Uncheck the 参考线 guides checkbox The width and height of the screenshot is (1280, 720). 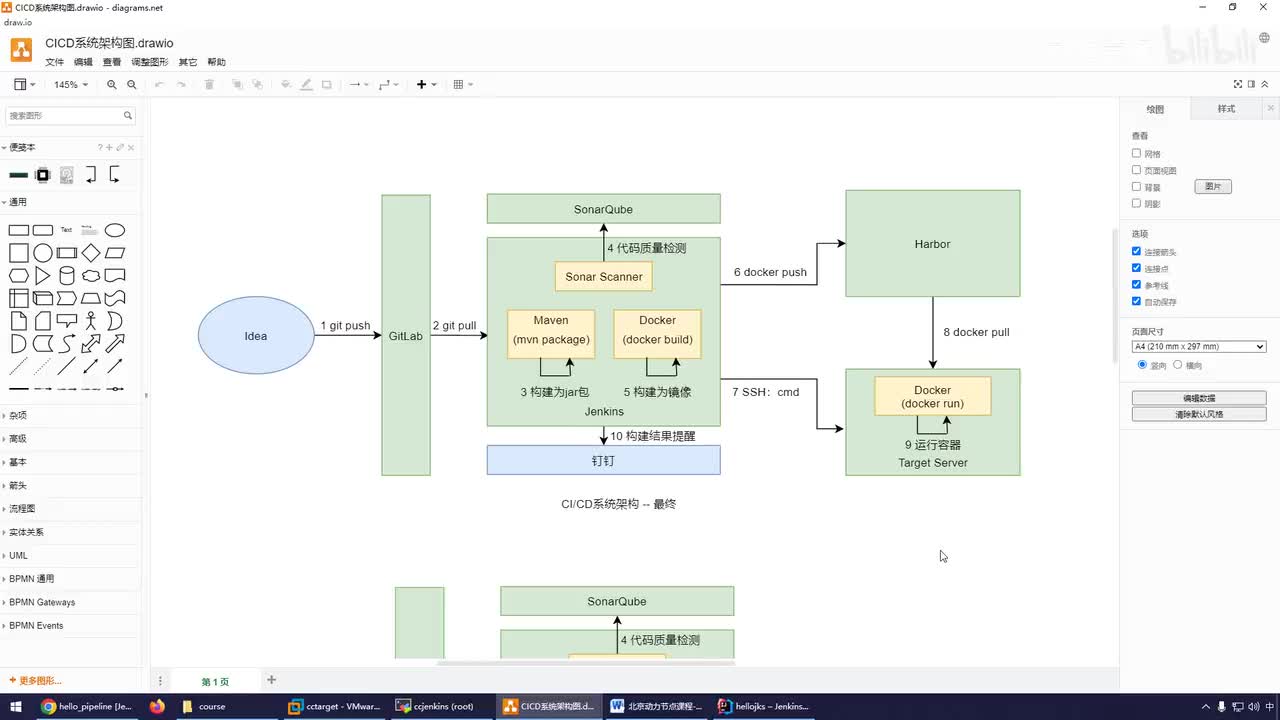1136,285
